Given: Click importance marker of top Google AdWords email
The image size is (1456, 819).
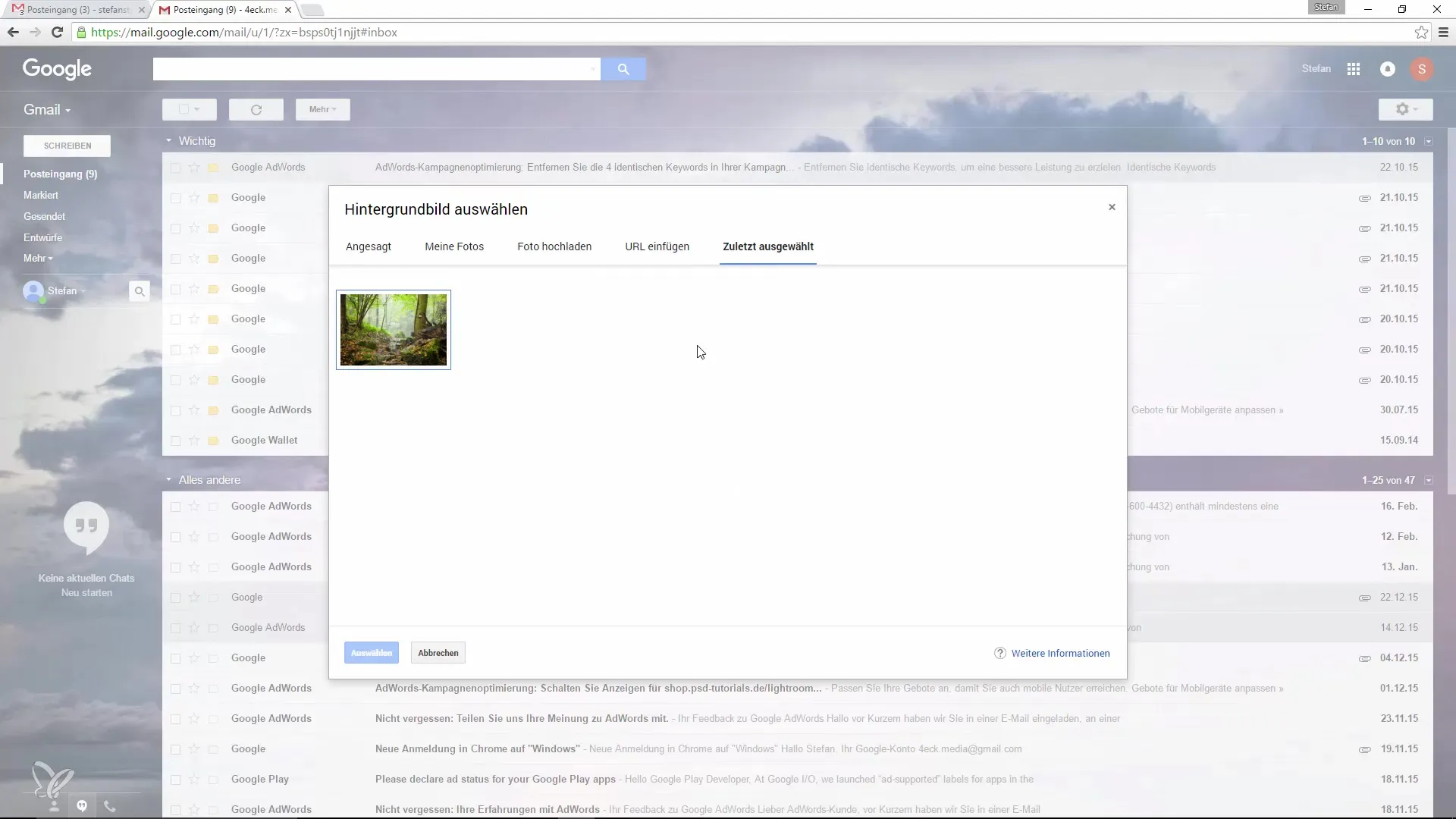Looking at the screenshot, I should 214,168.
